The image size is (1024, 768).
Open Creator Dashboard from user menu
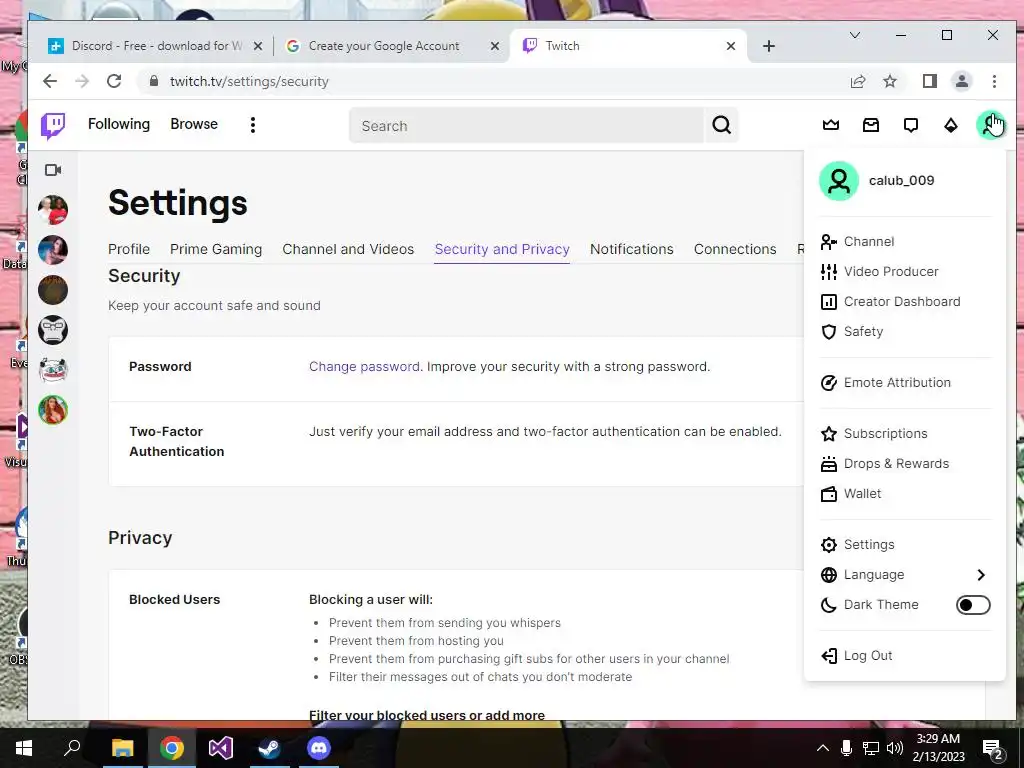(905, 302)
